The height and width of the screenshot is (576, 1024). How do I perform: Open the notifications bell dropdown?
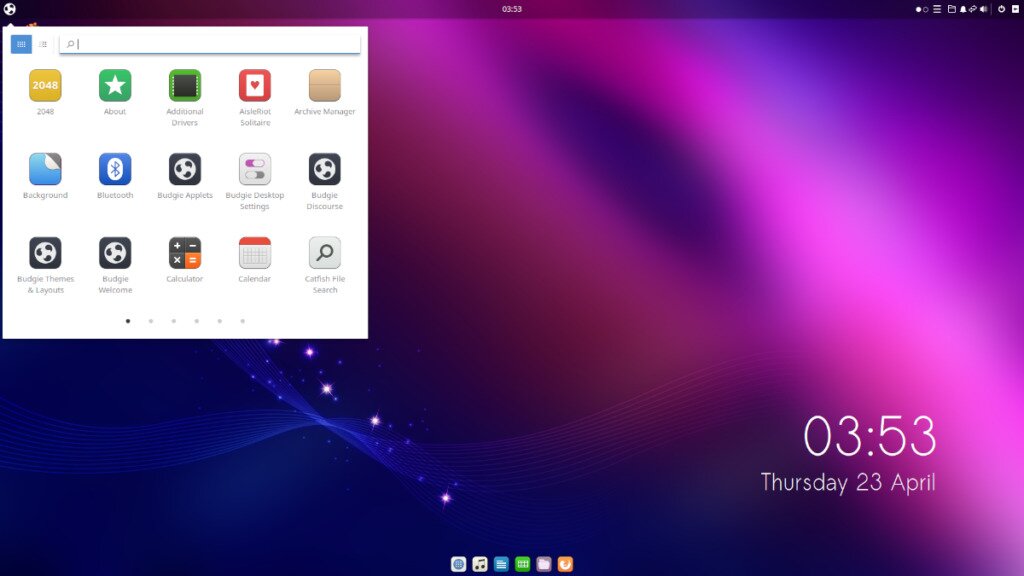point(962,9)
